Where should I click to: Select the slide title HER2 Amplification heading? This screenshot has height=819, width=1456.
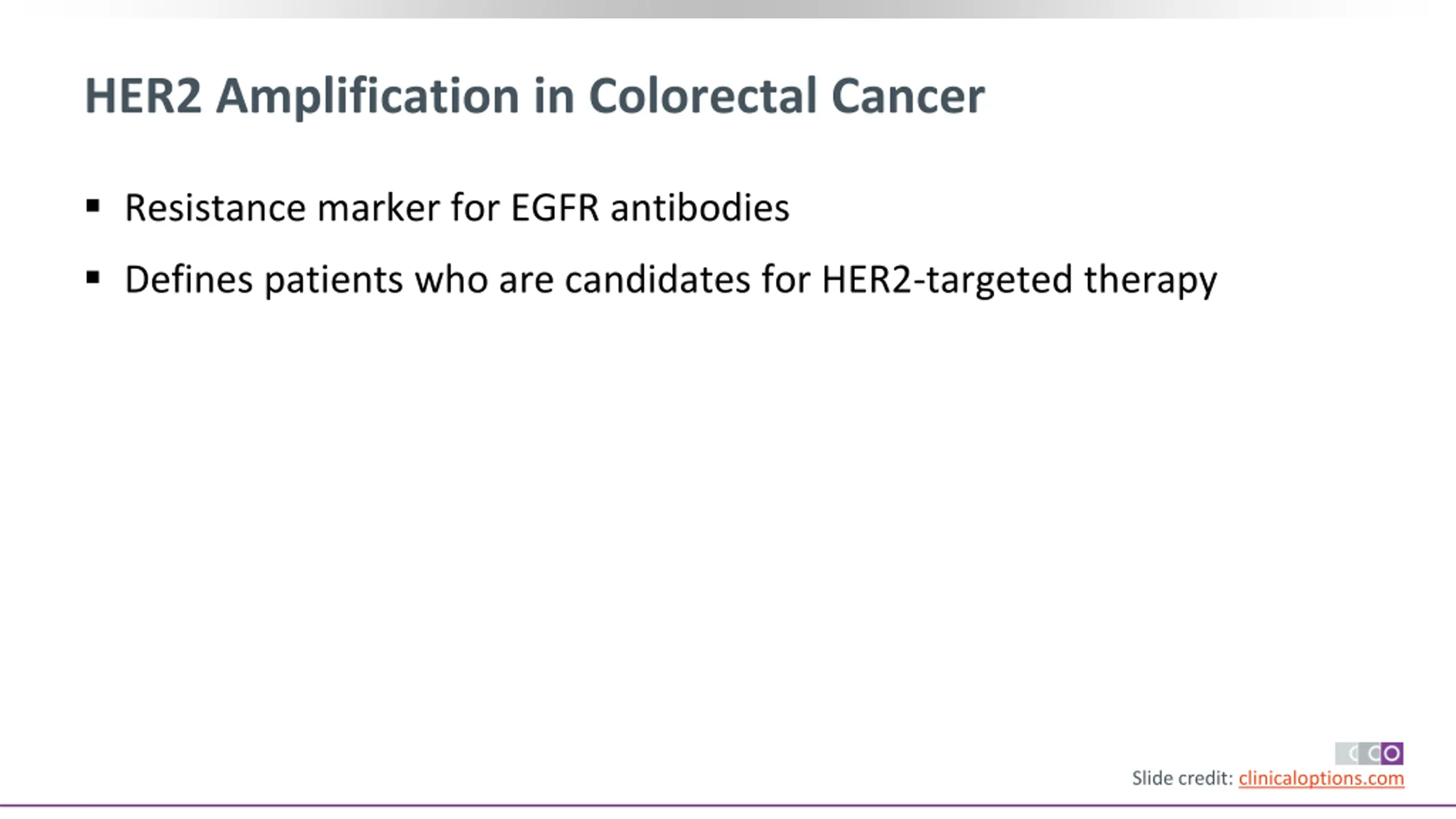(x=535, y=97)
